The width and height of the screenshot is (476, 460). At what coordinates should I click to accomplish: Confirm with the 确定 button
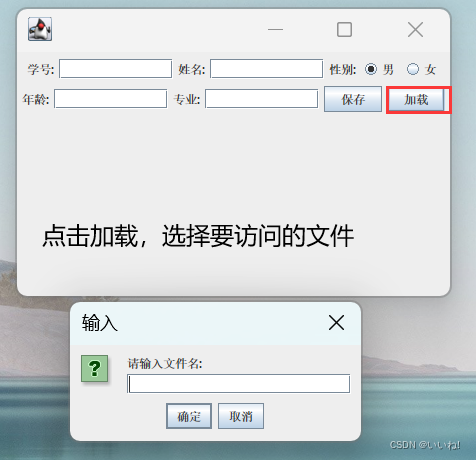coord(189,416)
